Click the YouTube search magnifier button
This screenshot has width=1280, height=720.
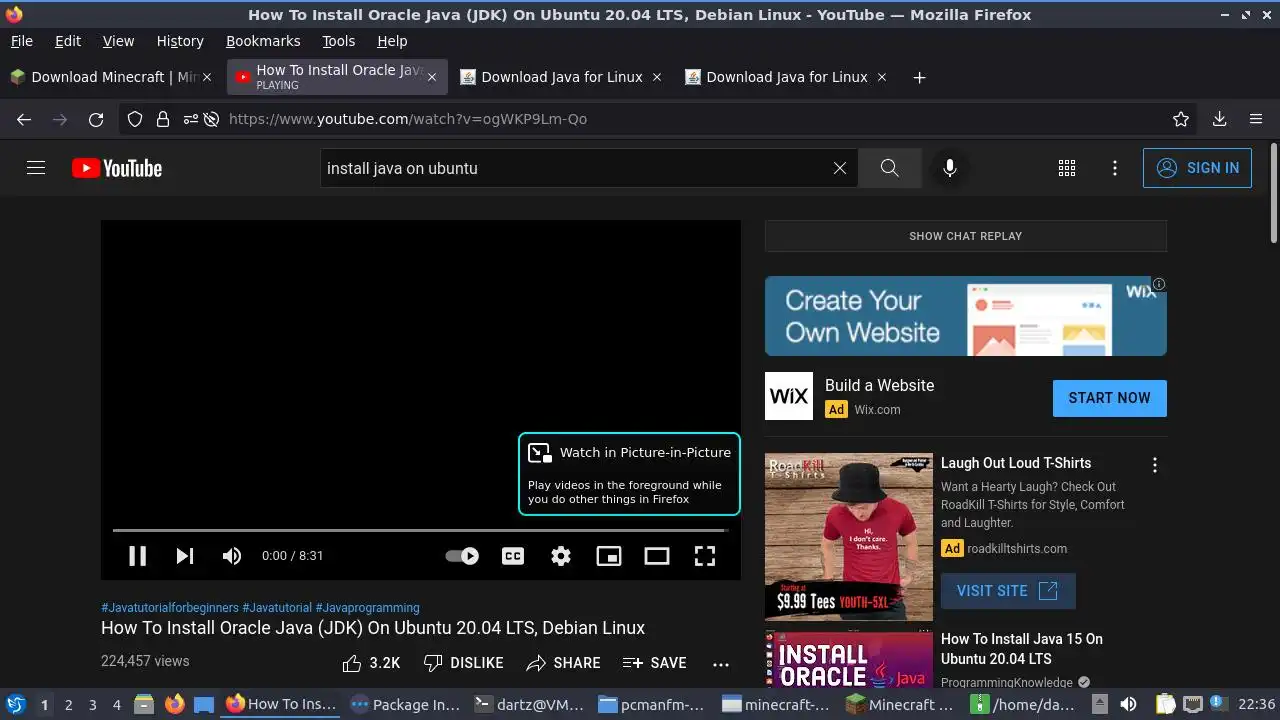pos(889,168)
